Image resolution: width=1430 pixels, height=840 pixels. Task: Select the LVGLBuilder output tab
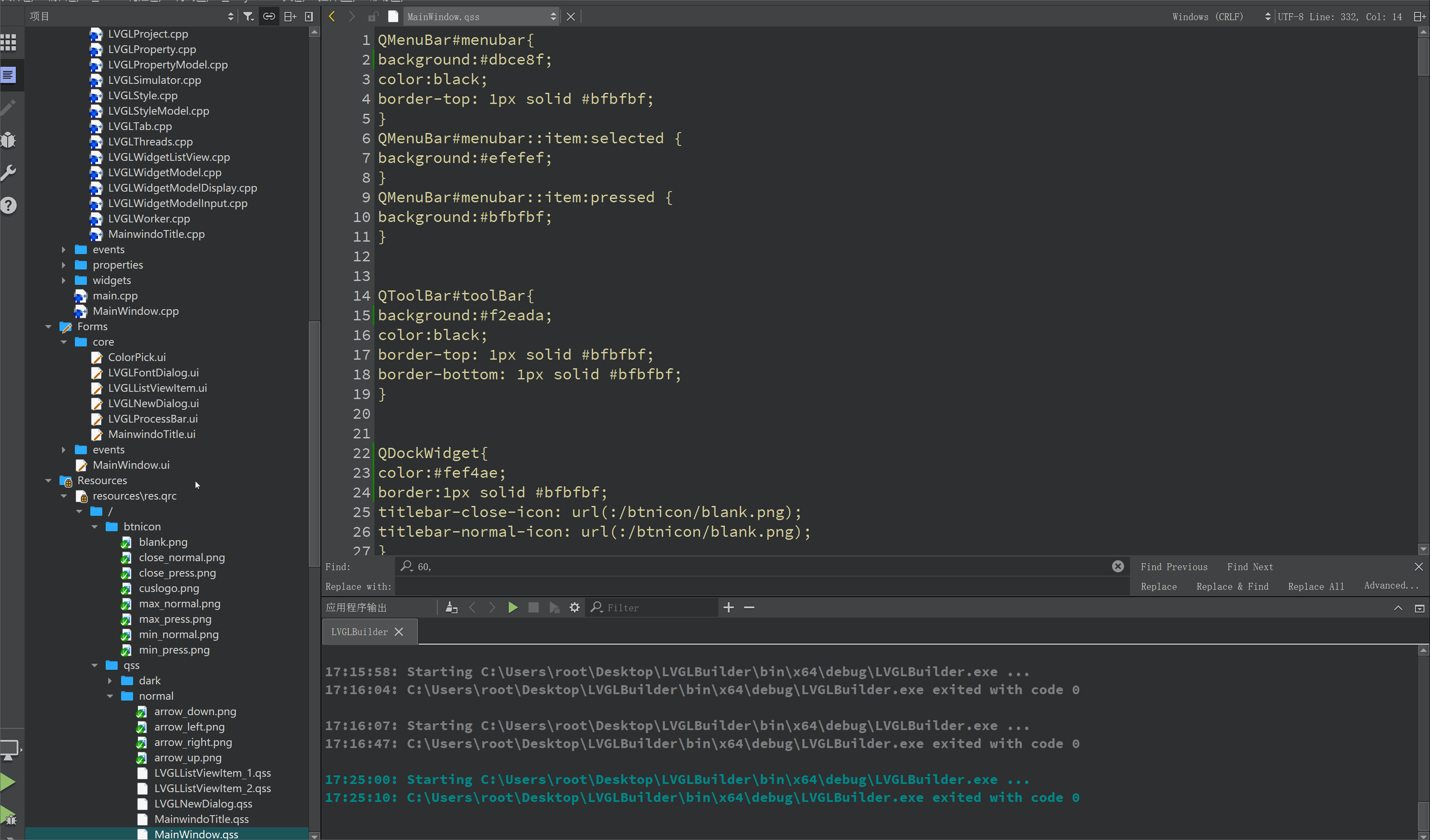tap(359, 632)
